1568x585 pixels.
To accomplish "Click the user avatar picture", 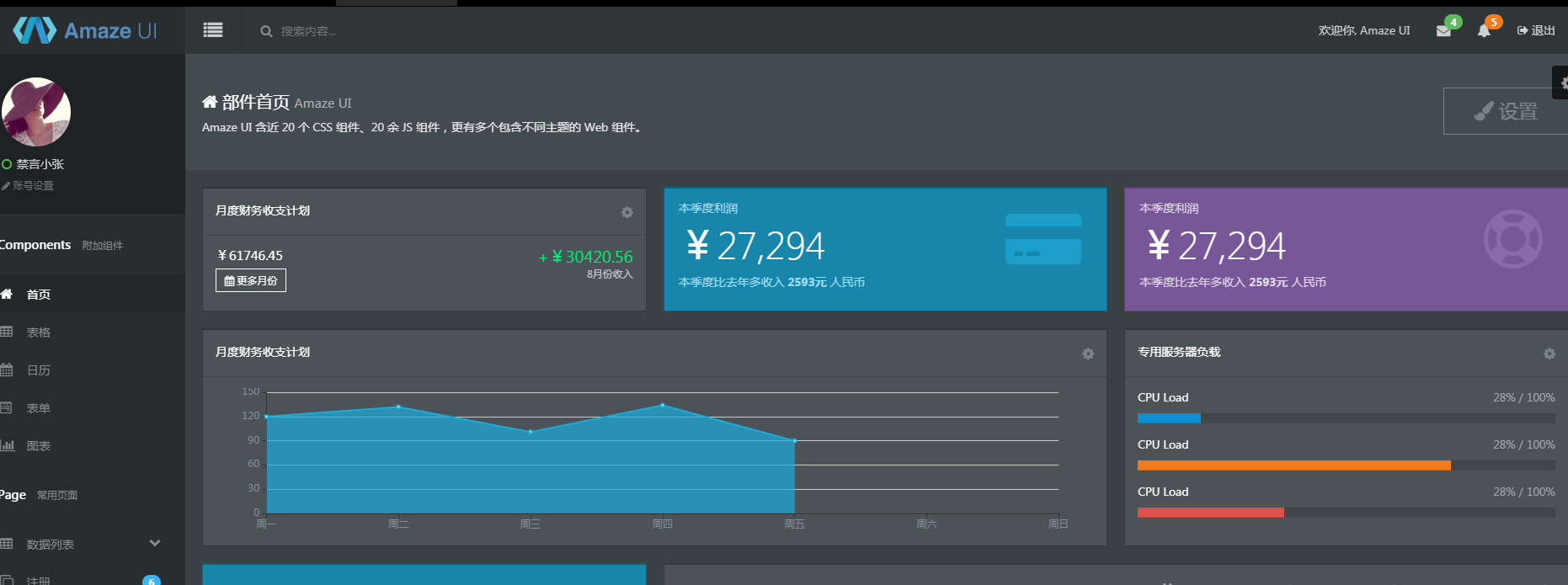I will point(36,112).
